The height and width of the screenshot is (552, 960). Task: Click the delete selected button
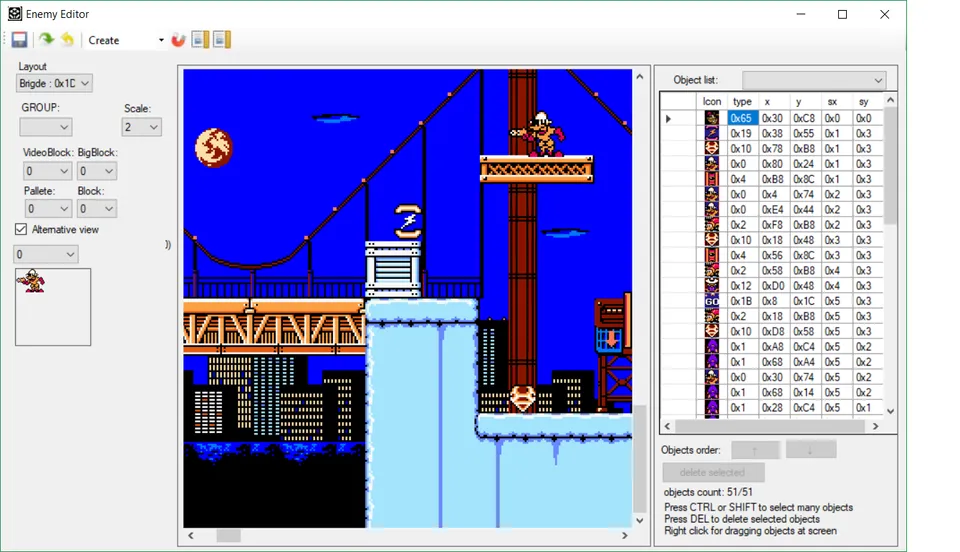(713, 472)
